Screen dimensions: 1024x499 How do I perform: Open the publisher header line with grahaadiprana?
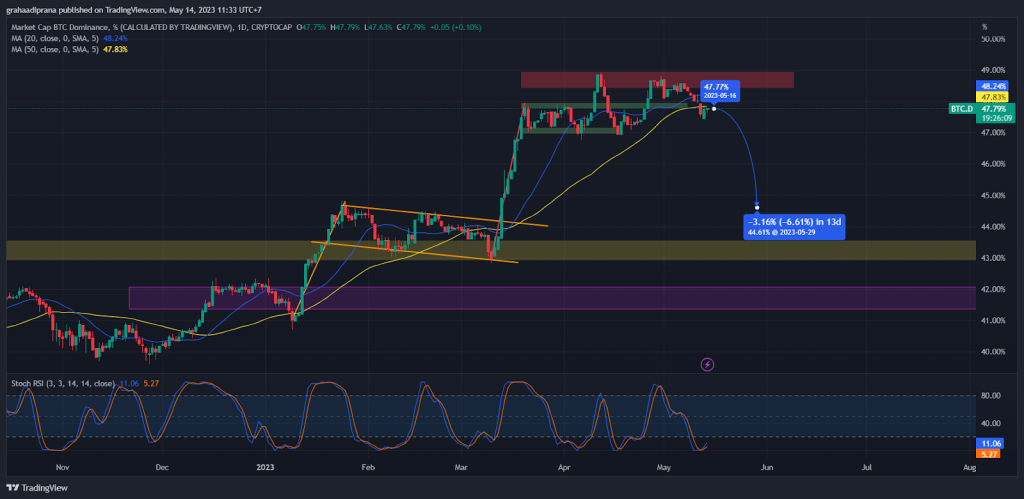[133, 9]
